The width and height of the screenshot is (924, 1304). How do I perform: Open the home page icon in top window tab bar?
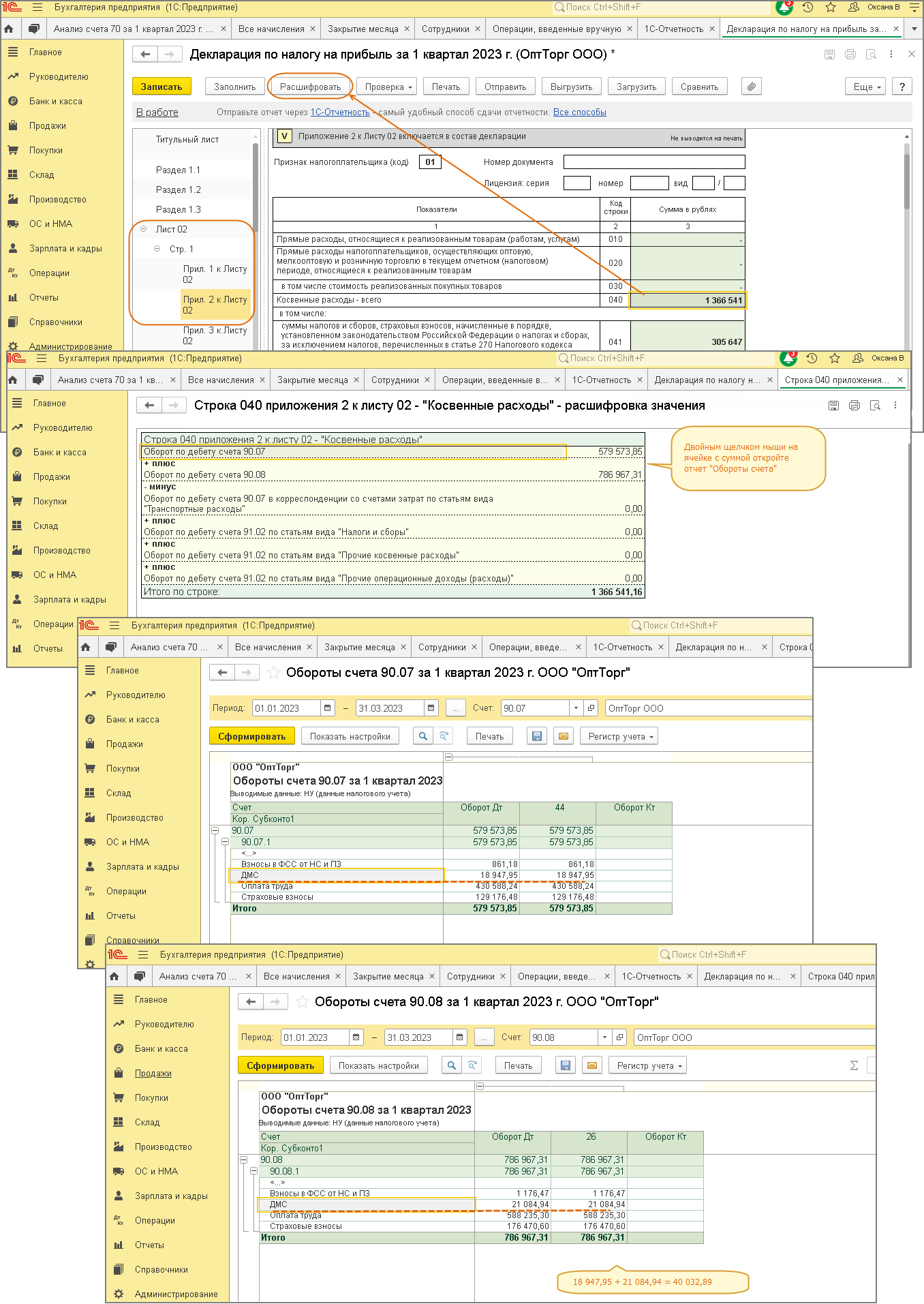coord(9,29)
